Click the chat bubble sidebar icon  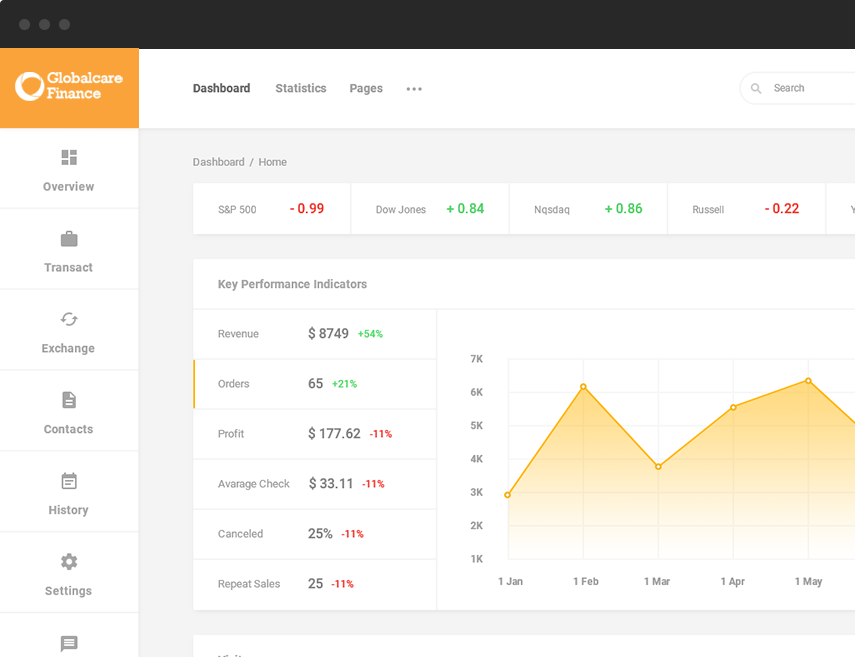point(69,643)
